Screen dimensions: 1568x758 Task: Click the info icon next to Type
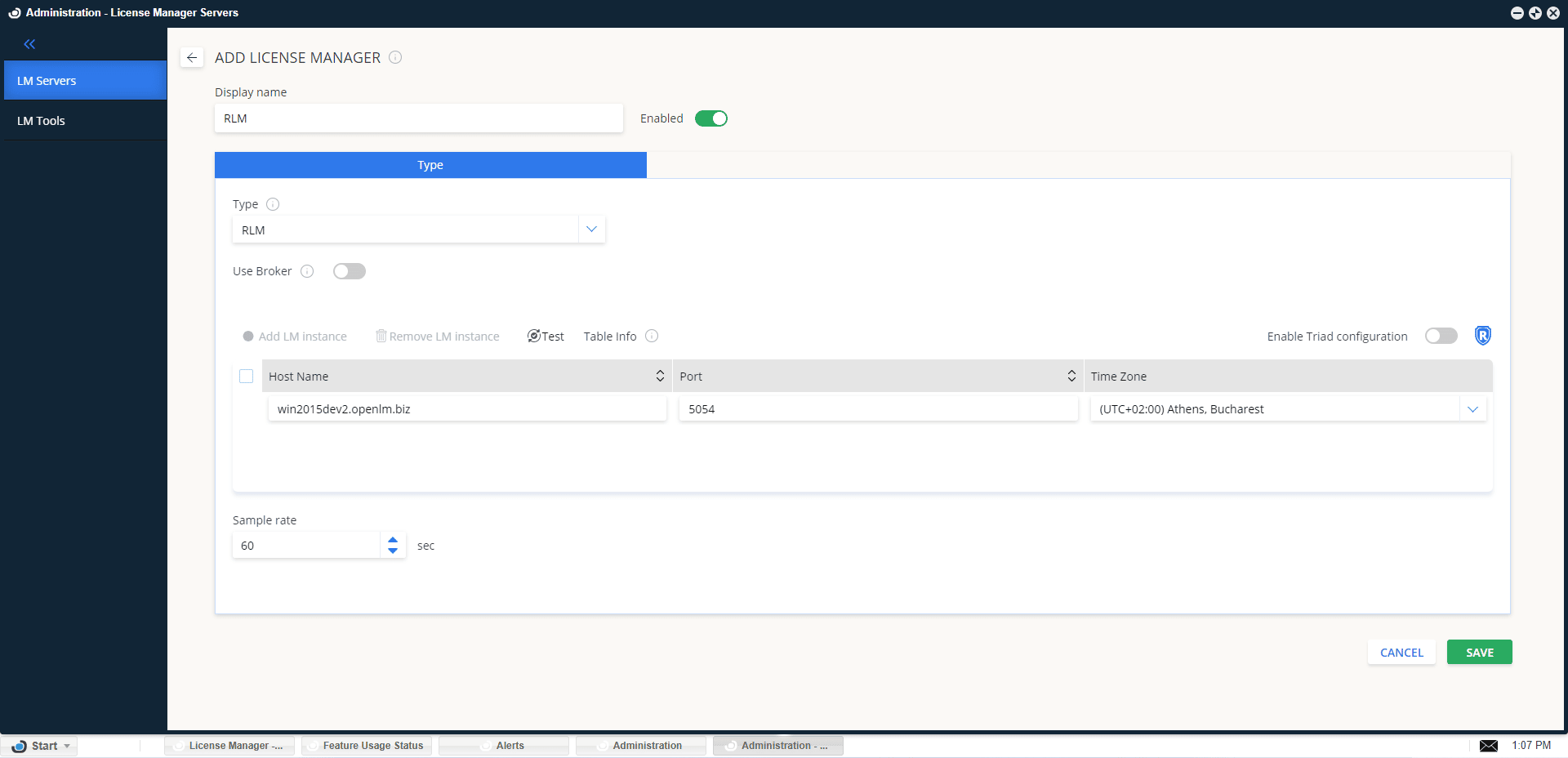(x=273, y=204)
